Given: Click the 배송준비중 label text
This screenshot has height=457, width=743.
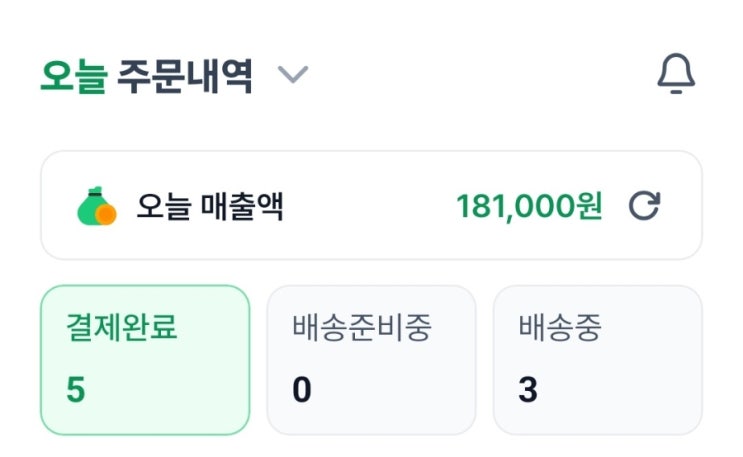Looking at the screenshot, I should pyautogui.click(x=362, y=328).
